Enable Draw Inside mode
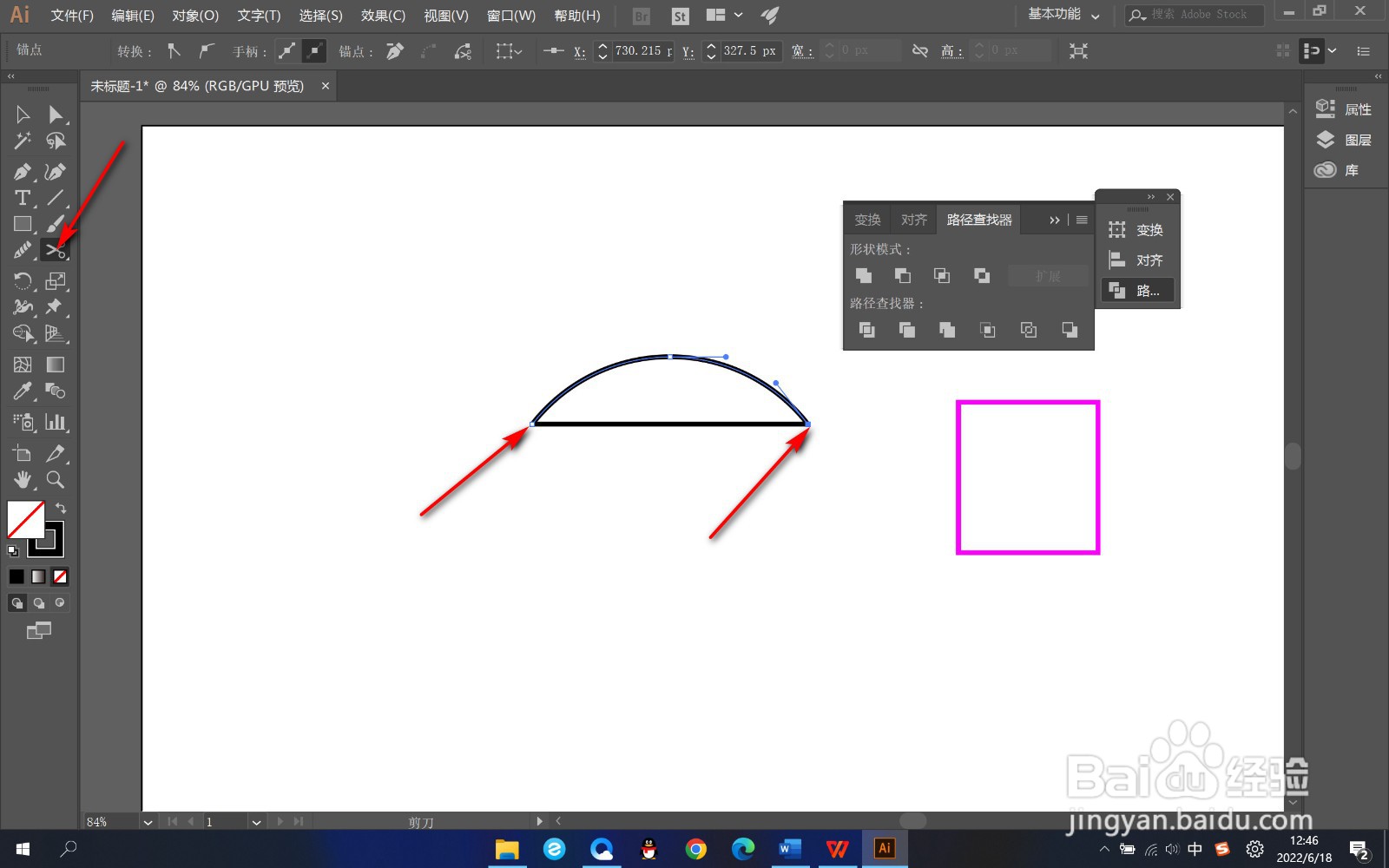The height and width of the screenshot is (868, 1389). (60, 602)
